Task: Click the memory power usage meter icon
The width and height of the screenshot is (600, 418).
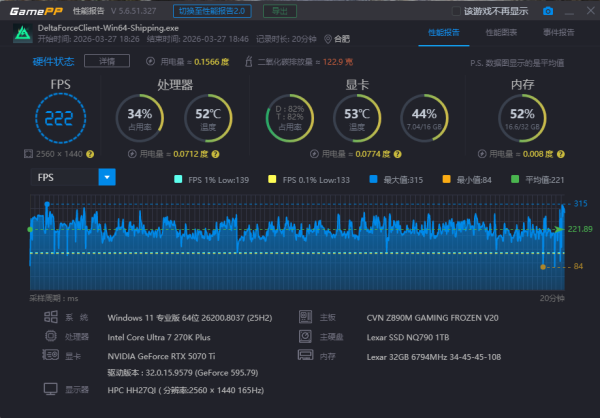Action: coord(482,154)
